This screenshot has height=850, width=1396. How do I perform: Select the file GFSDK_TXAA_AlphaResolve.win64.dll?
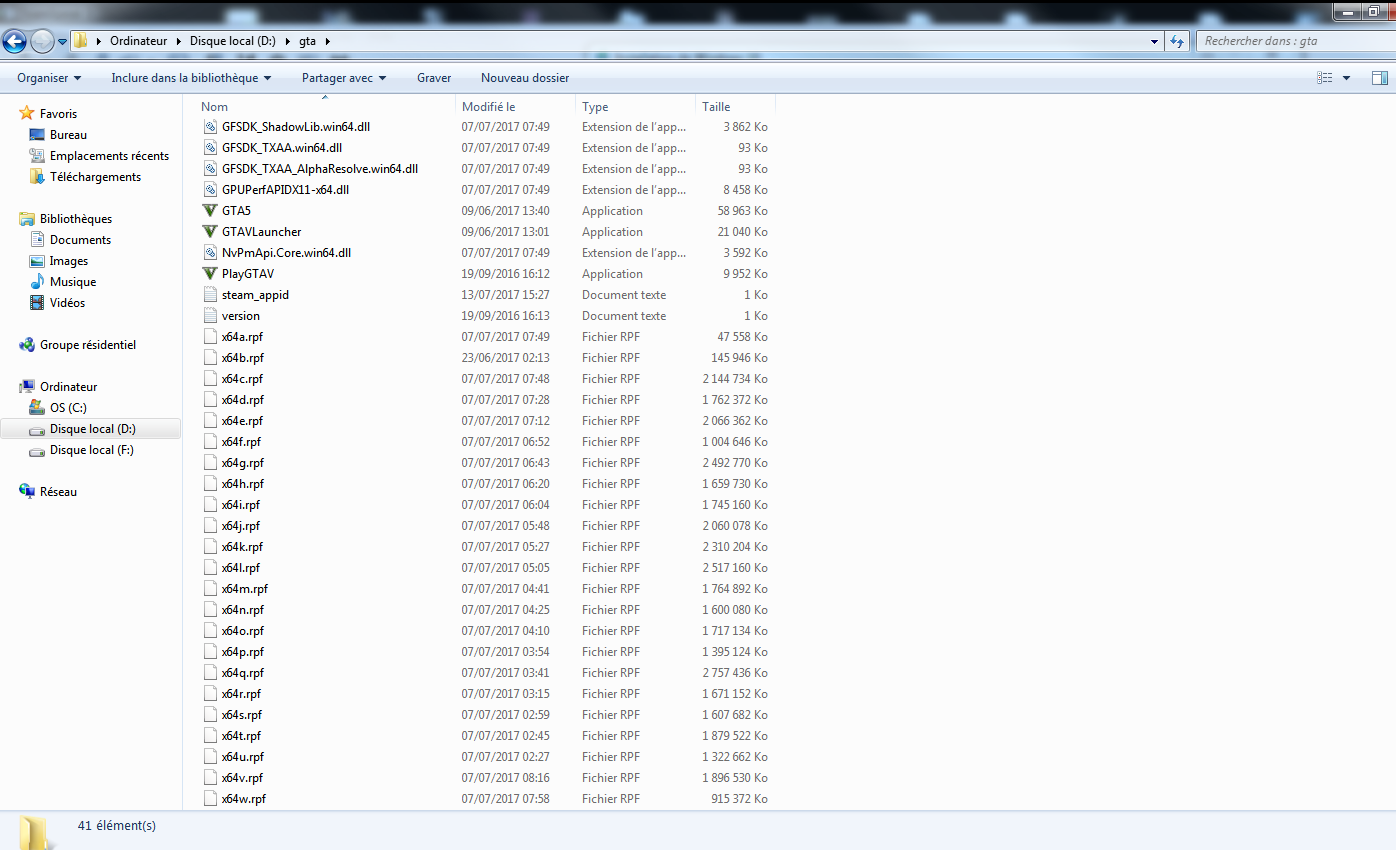[320, 169]
